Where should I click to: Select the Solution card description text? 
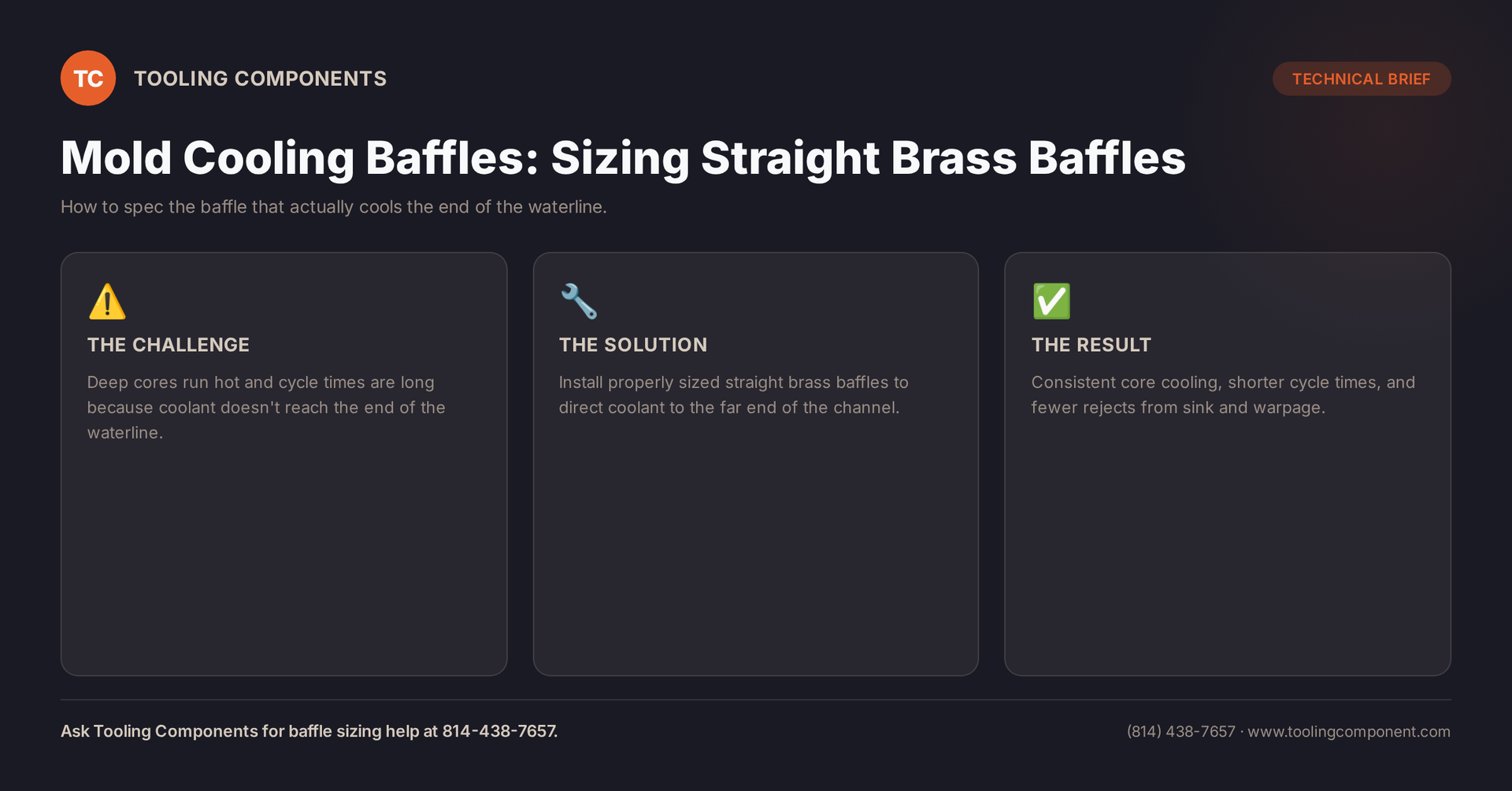point(733,395)
